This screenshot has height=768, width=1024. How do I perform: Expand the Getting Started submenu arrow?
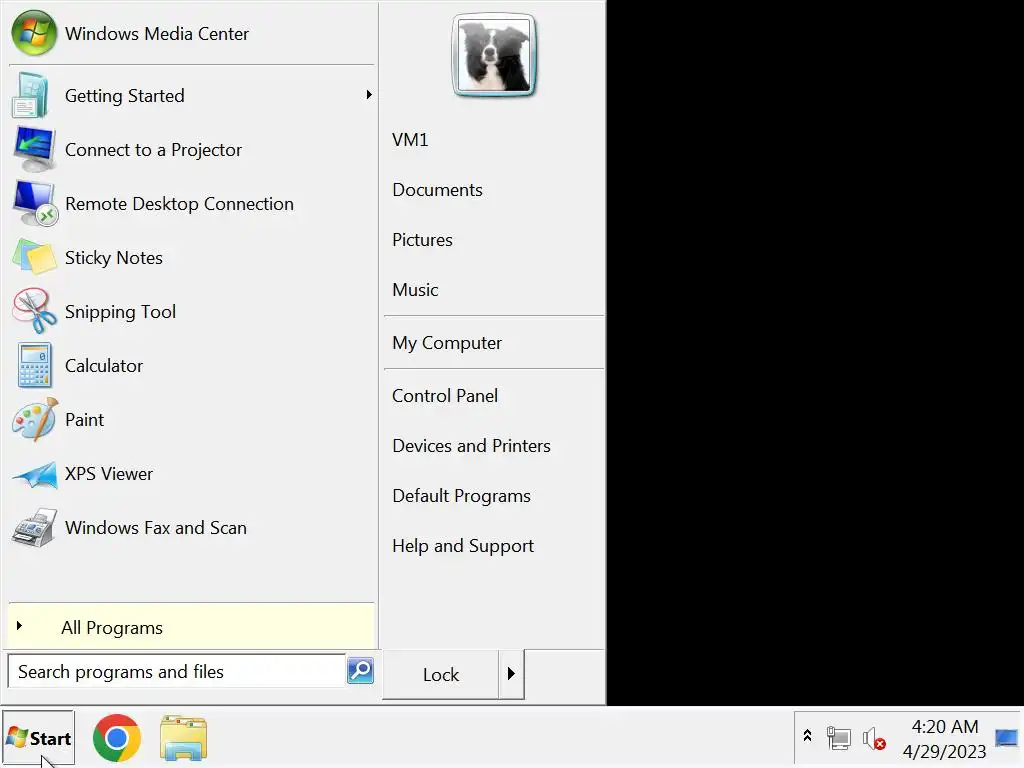pos(369,95)
